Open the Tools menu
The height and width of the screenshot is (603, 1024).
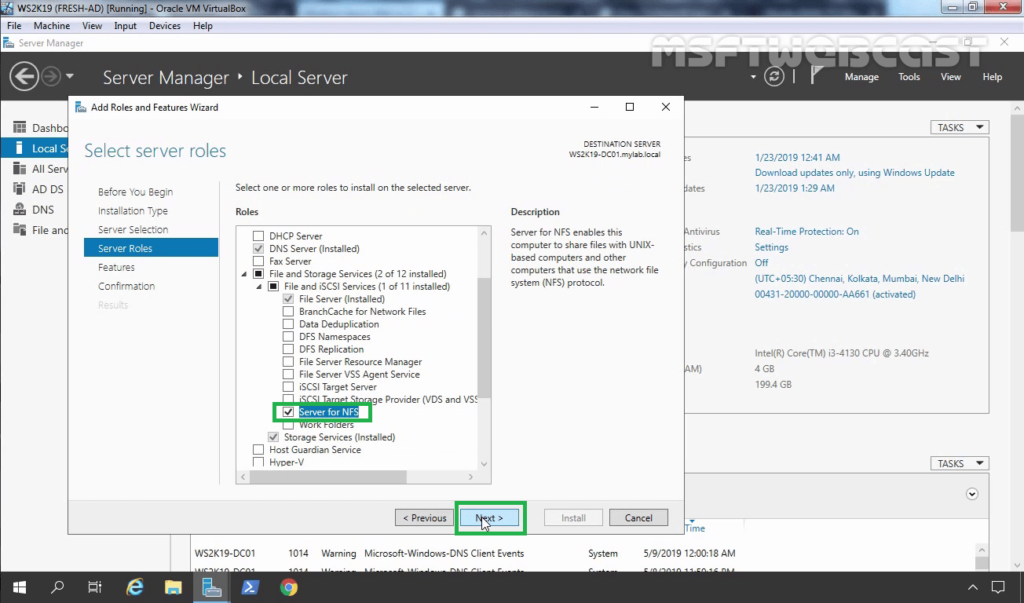(909, 77)
